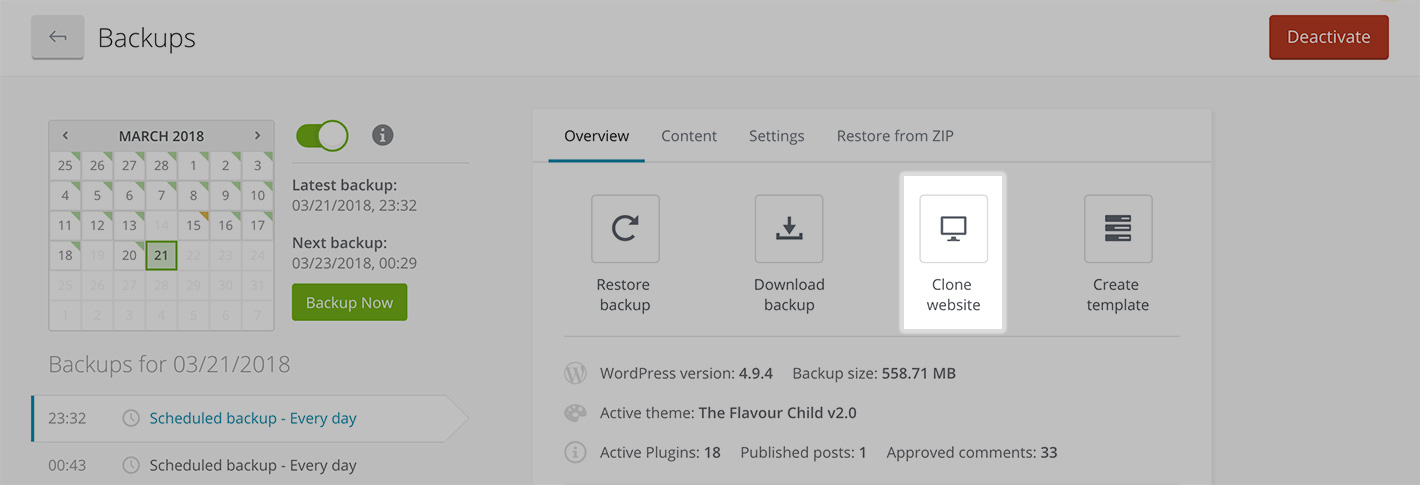This screenshot has width=1420, height=485.
Task: Select the Restore from ZIP tab
Action: pos(895,136)
